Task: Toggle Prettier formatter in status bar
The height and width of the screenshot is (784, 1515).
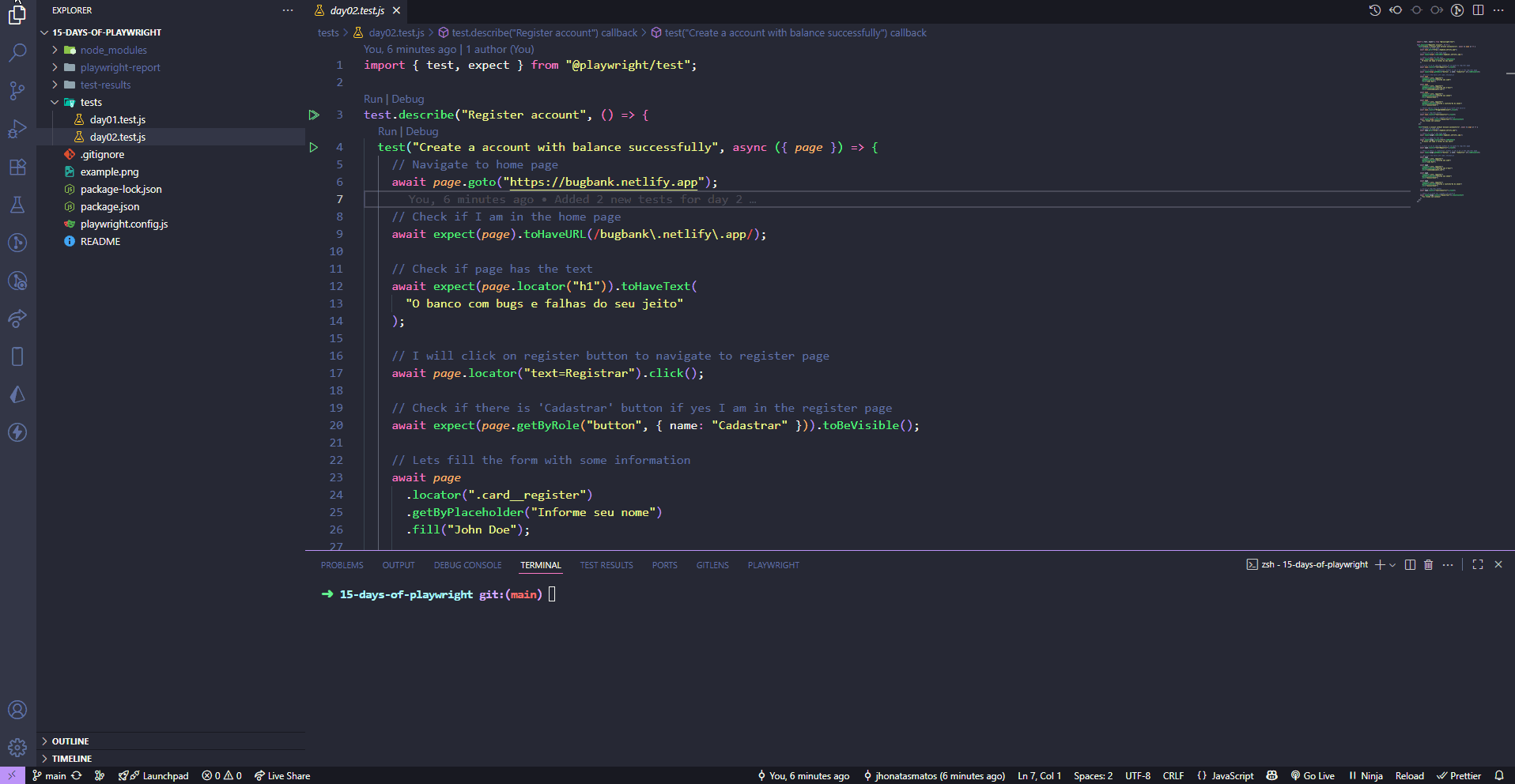Action: pos(1459,776)
